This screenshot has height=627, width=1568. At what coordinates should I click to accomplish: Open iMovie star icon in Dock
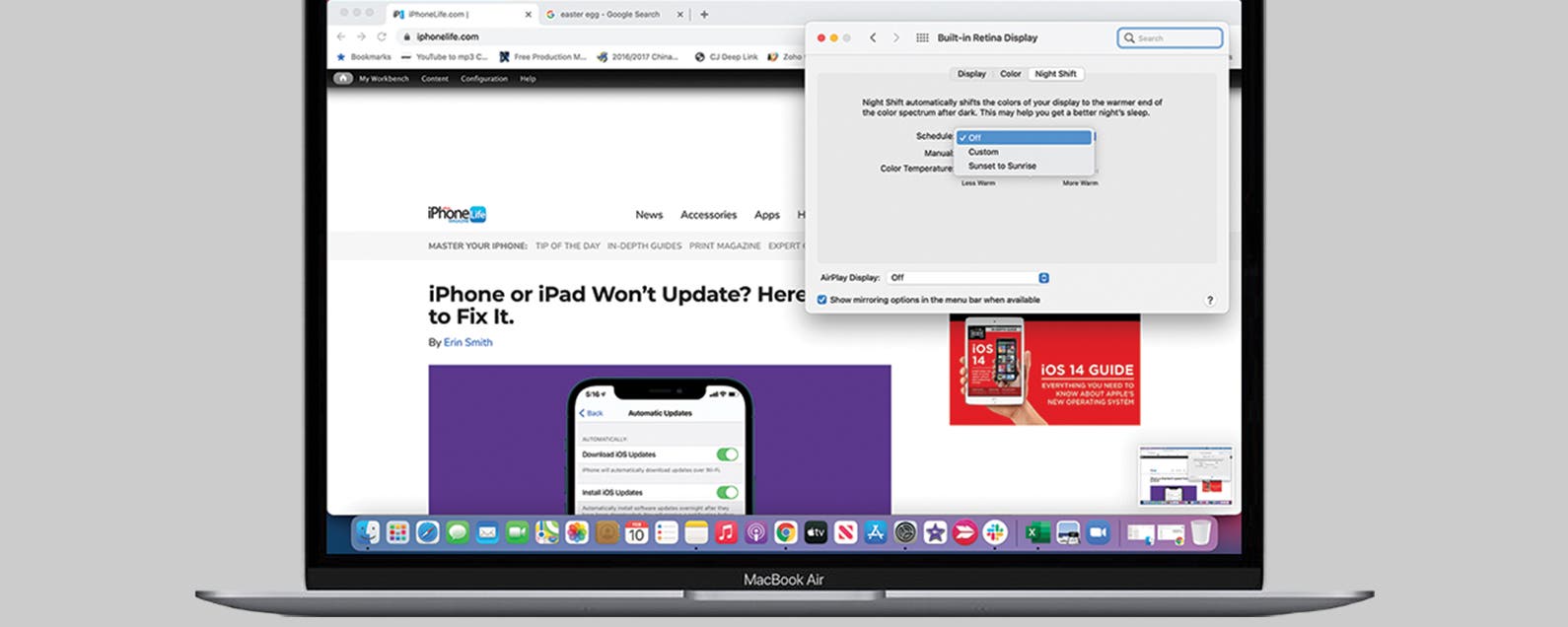935,533
